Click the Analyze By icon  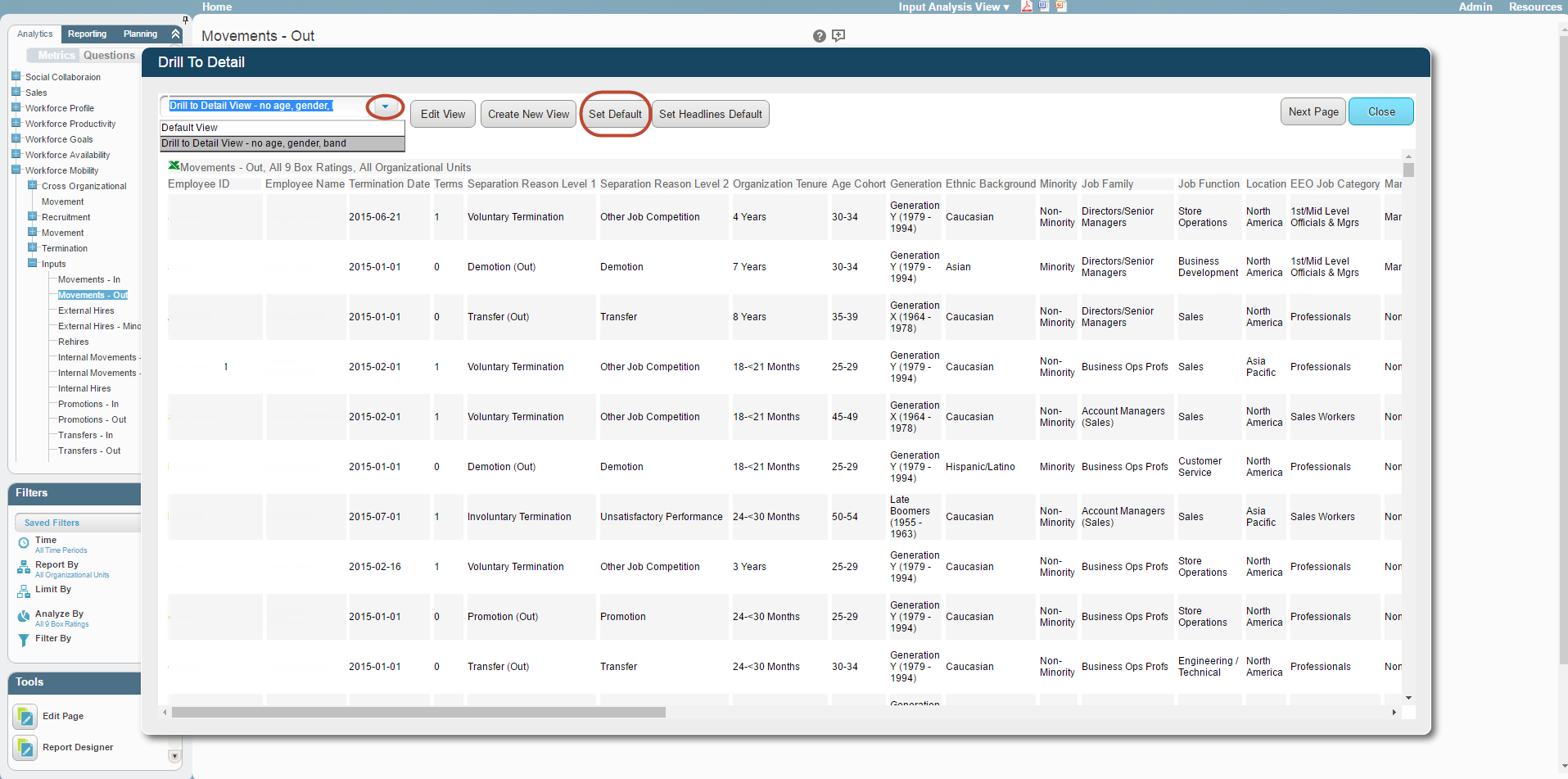[x=24, y=617]
